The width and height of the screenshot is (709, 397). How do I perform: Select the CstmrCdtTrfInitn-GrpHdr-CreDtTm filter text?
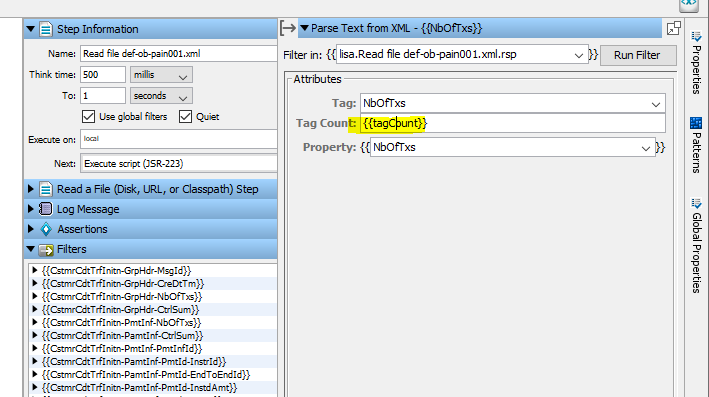click(x=123, y=284)
